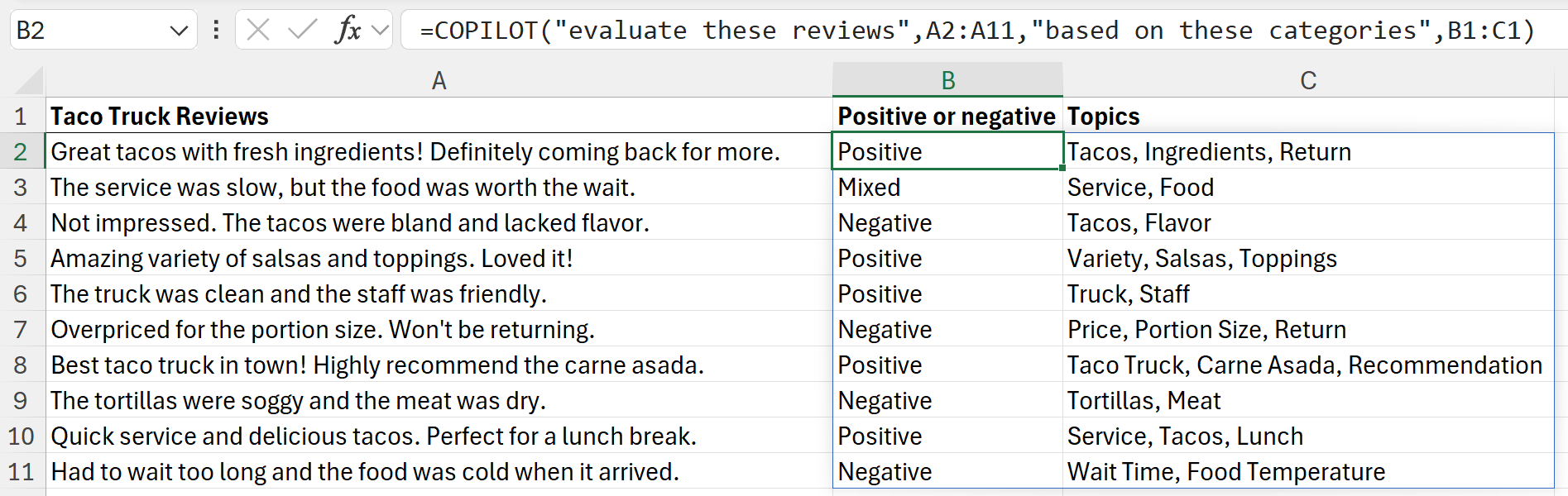Select column B header
This screenshot has width=1568, height=496.
tap(947, 80)
